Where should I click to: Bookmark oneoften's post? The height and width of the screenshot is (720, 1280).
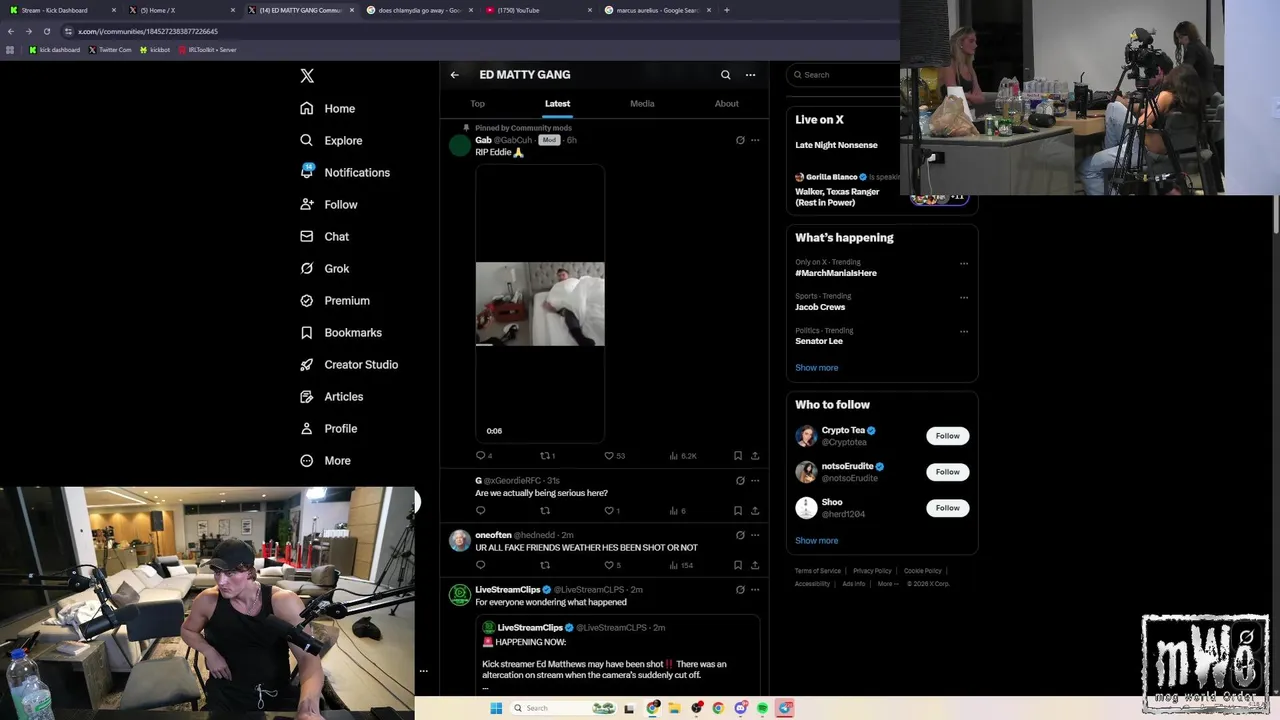tap(738, 565)
